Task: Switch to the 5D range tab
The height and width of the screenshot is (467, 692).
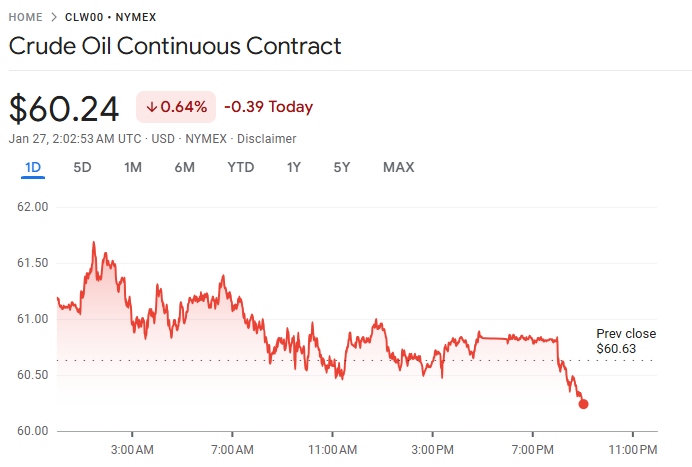Action: click(x=82, y=167)
